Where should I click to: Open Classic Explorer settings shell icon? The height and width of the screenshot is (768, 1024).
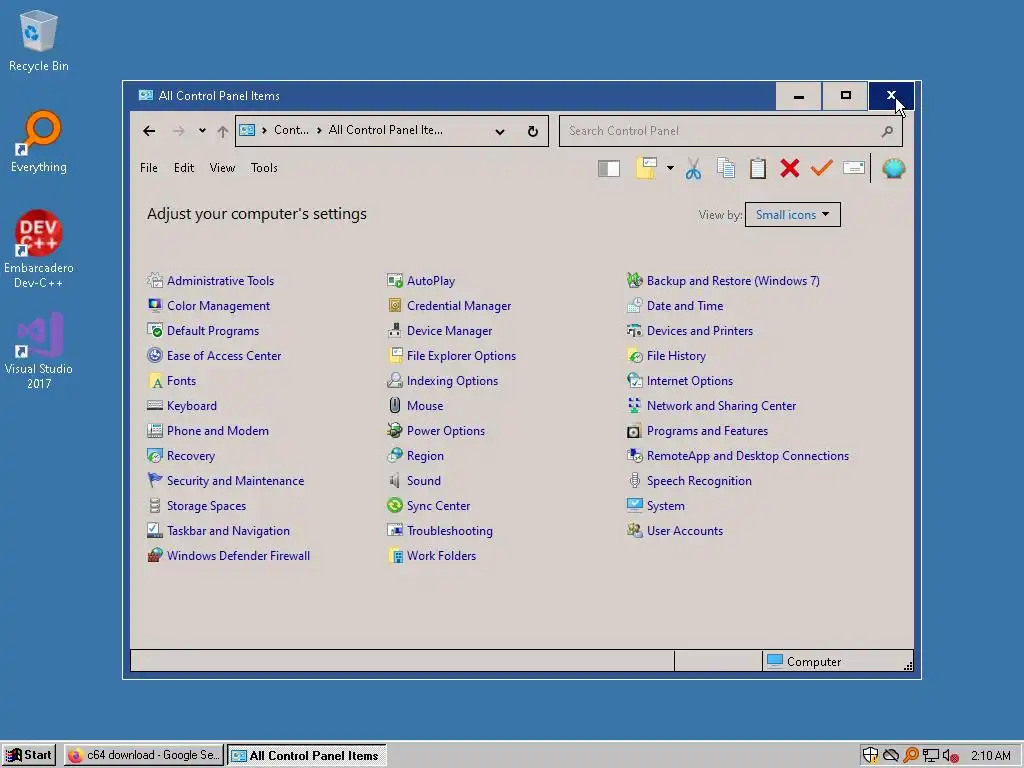(x=893, y=168)
